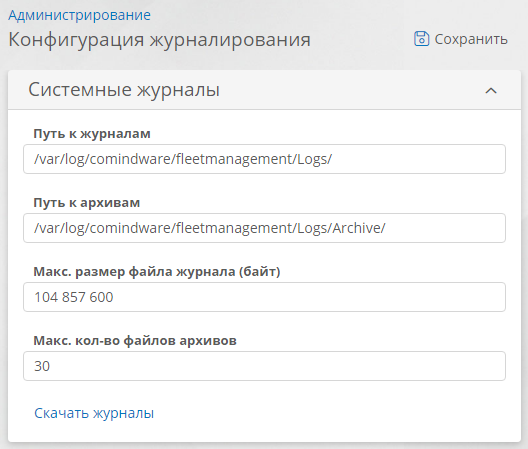Click the Системные журналы section header title
Screen dimensions: 528x449
pos(124,90)
